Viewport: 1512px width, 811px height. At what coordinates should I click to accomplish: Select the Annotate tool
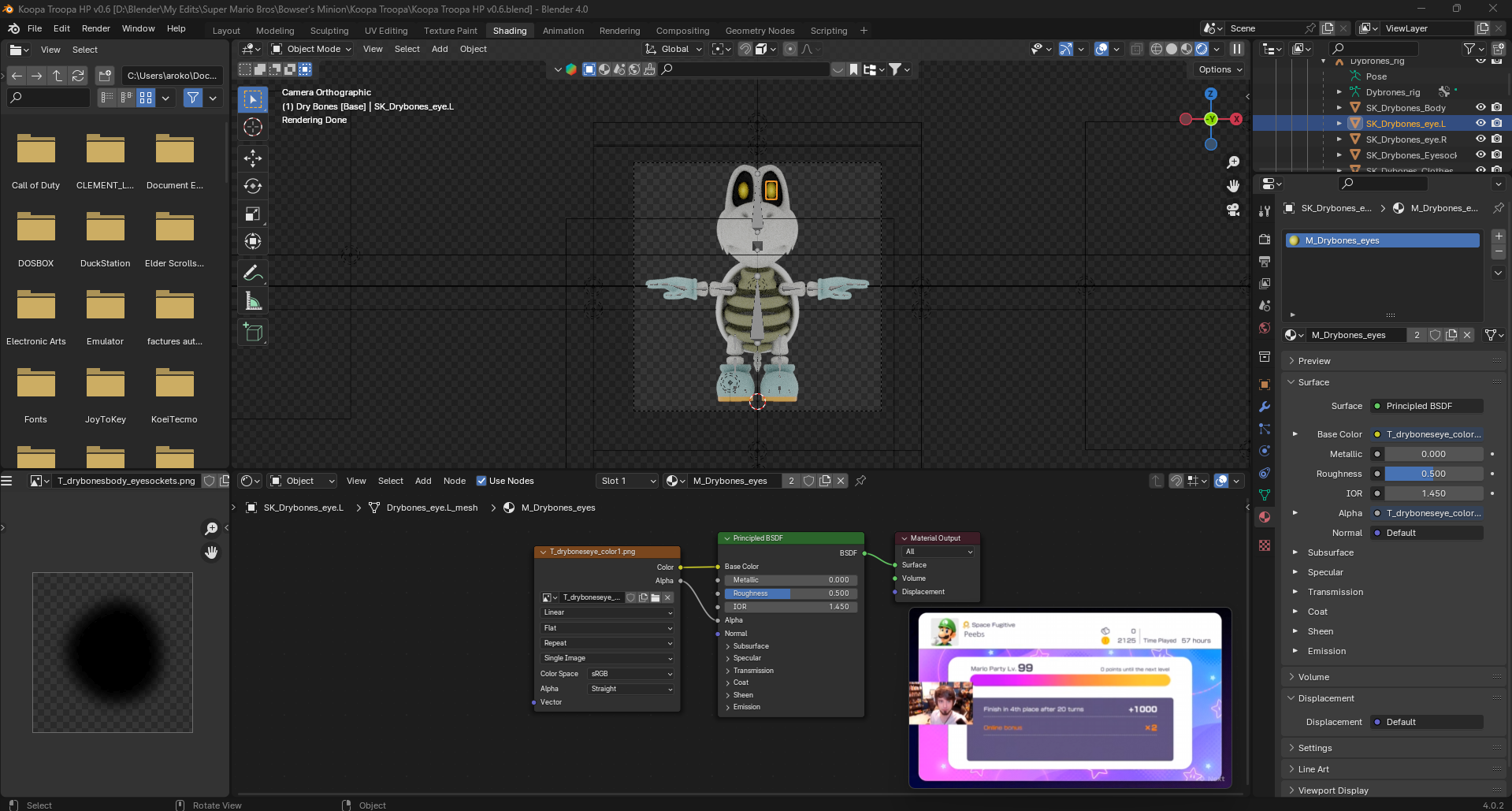[x=253, y=273]
